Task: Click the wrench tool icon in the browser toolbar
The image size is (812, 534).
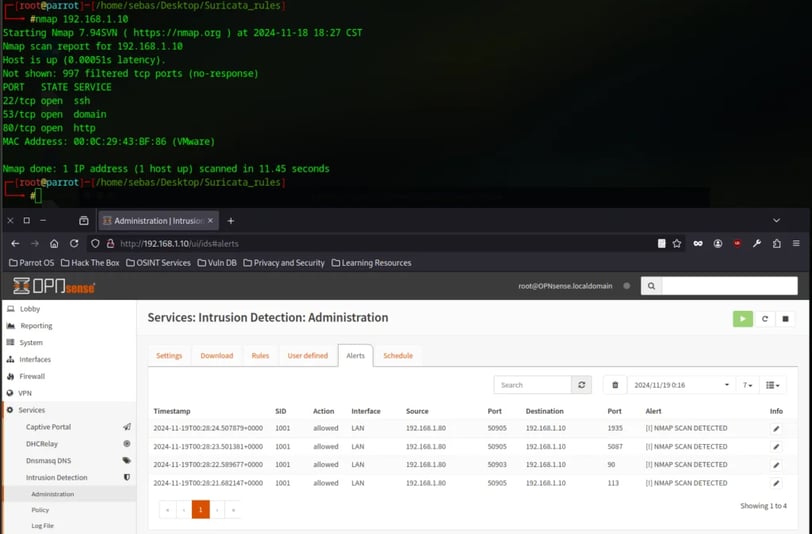Action: [x=757, y=243]
